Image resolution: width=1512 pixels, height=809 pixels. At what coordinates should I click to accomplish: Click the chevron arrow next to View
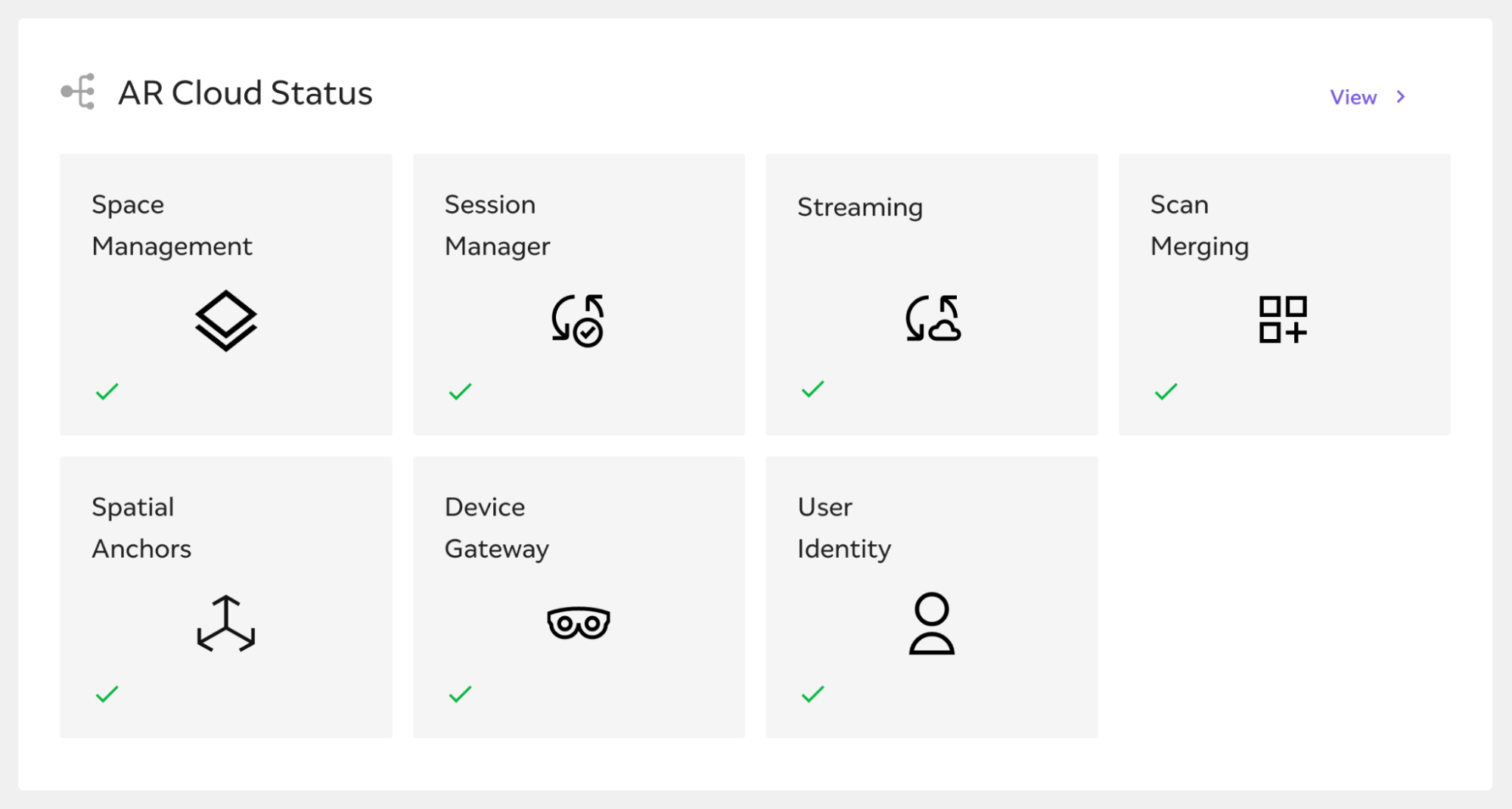tap(1401, 97)
